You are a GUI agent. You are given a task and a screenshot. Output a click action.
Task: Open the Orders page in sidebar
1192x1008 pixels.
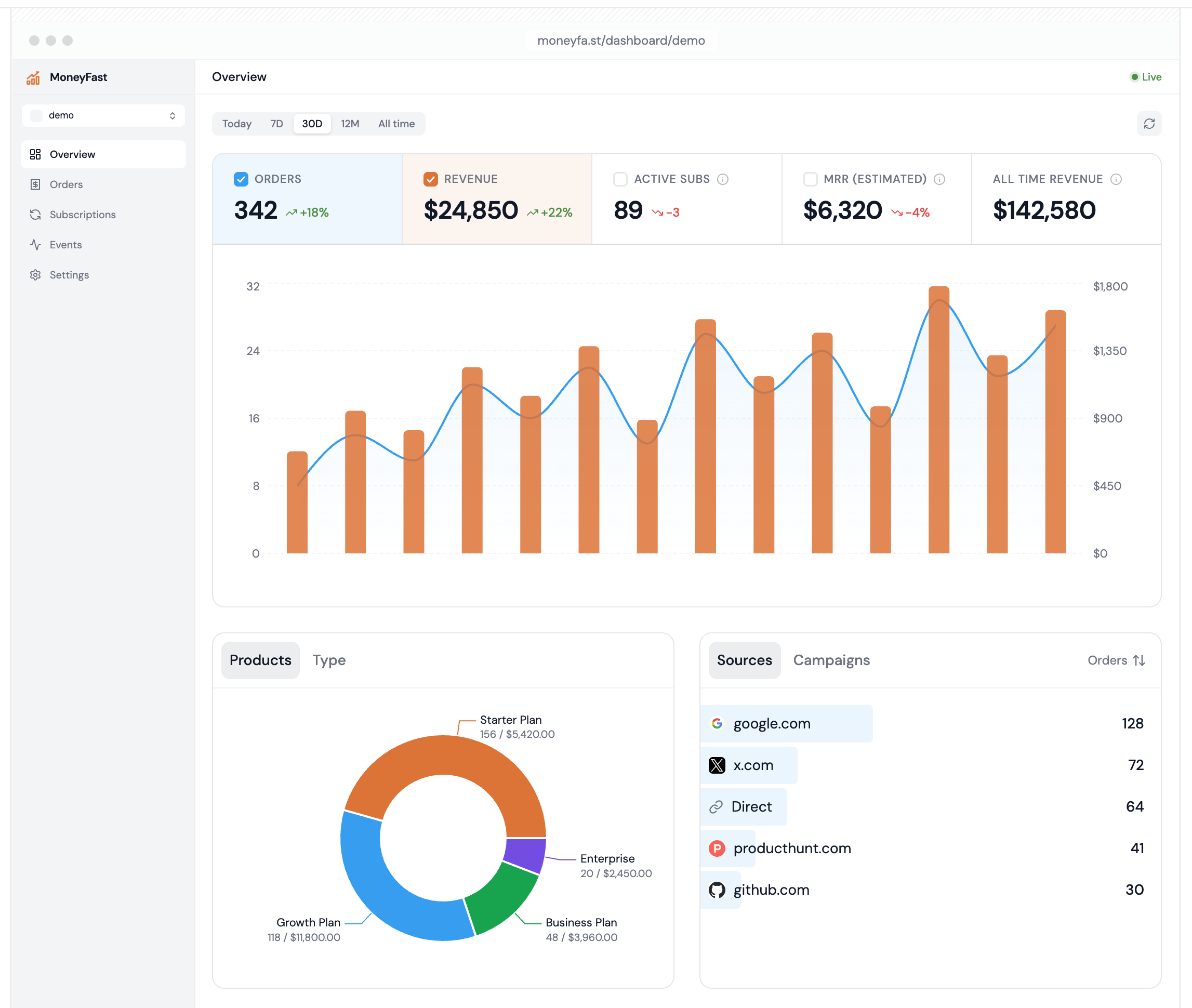click(x=65, y=184)
